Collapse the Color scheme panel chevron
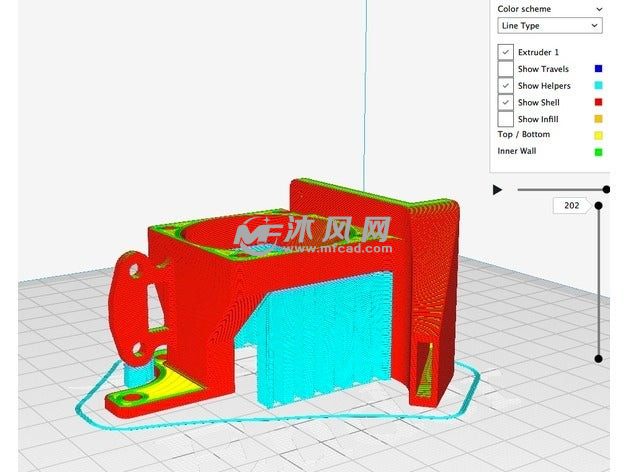Viewport: 628px width, 472px height. coord(598,8)
